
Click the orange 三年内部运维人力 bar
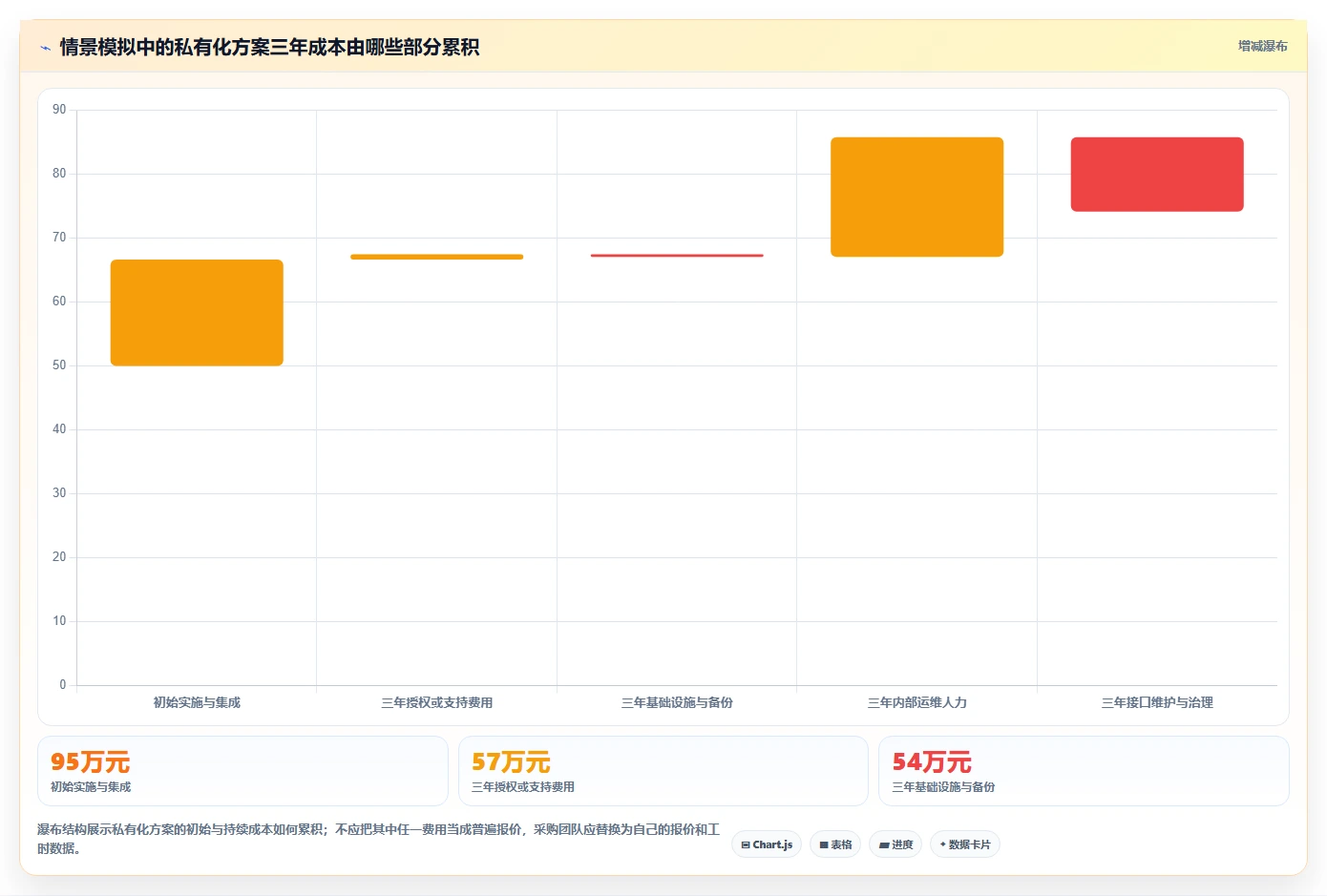tap(916, 198)
